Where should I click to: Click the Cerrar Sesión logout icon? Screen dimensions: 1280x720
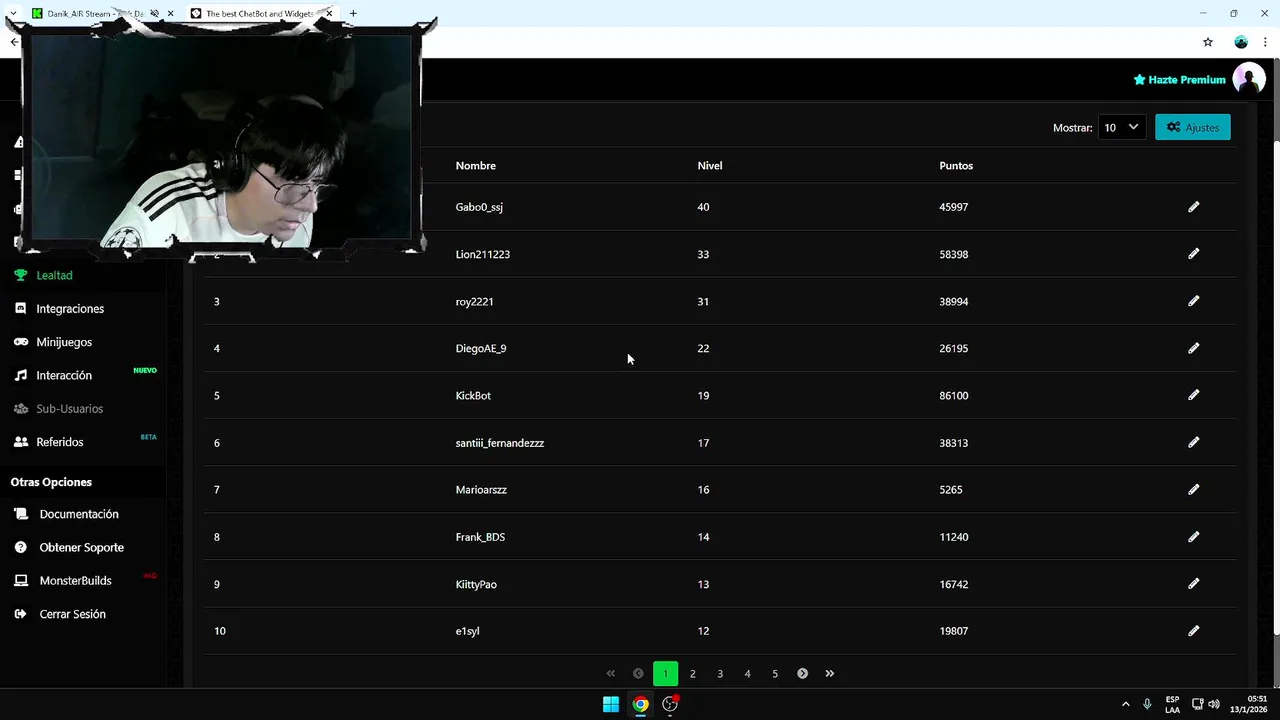[x=20, y=614]
